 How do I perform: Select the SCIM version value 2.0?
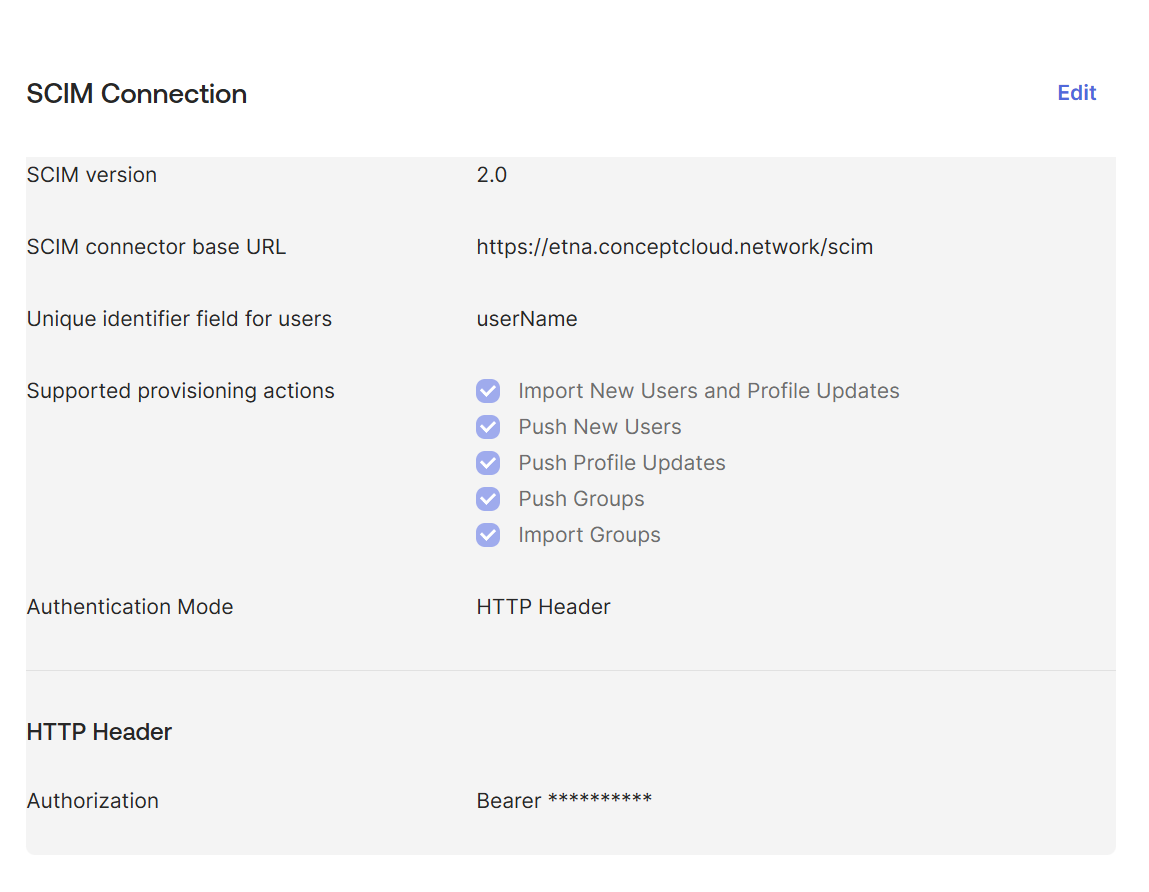492,174
